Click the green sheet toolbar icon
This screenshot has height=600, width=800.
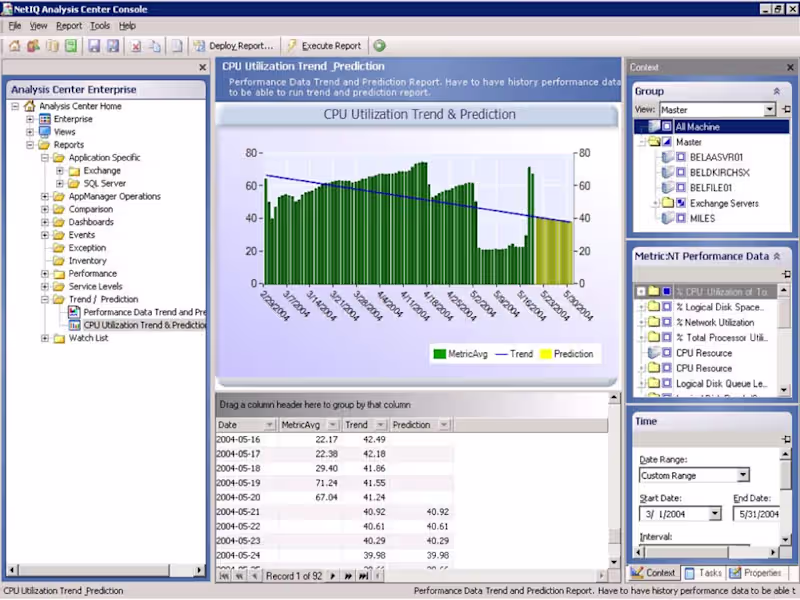tap(71, 46)
